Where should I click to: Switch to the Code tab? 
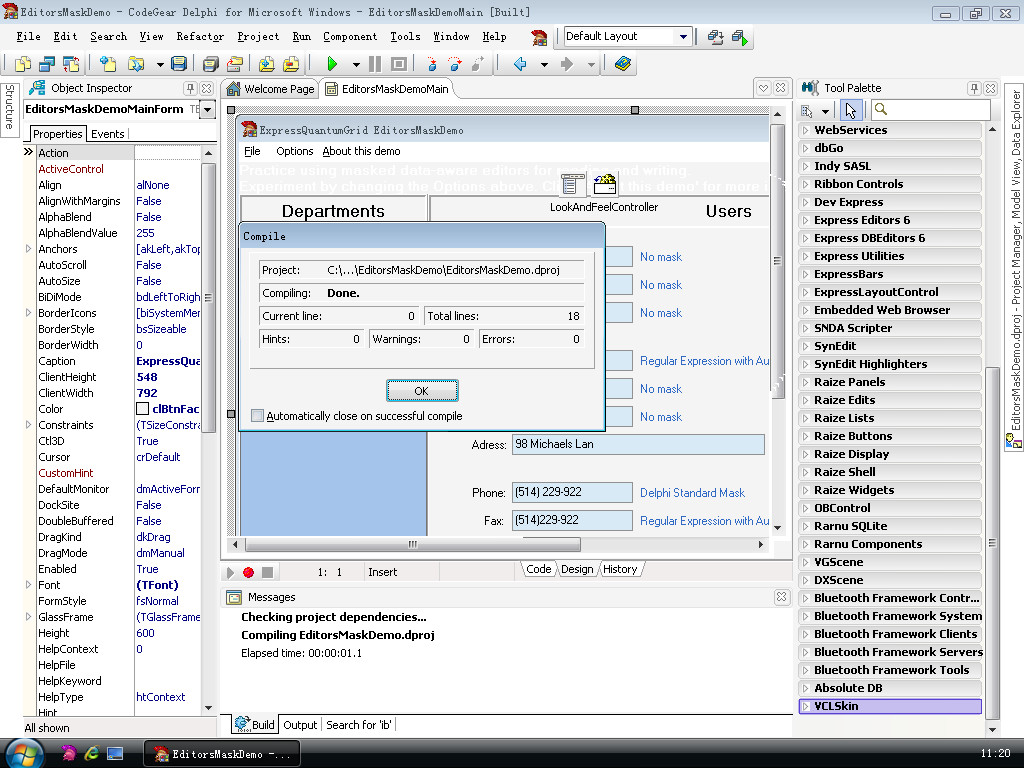[539, 569]
